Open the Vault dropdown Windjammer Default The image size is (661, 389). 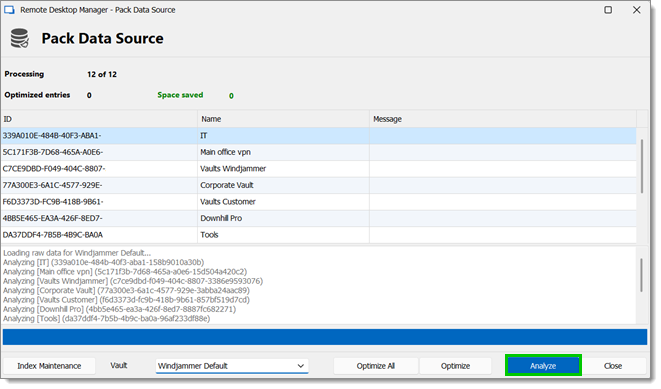coord(232,366)
